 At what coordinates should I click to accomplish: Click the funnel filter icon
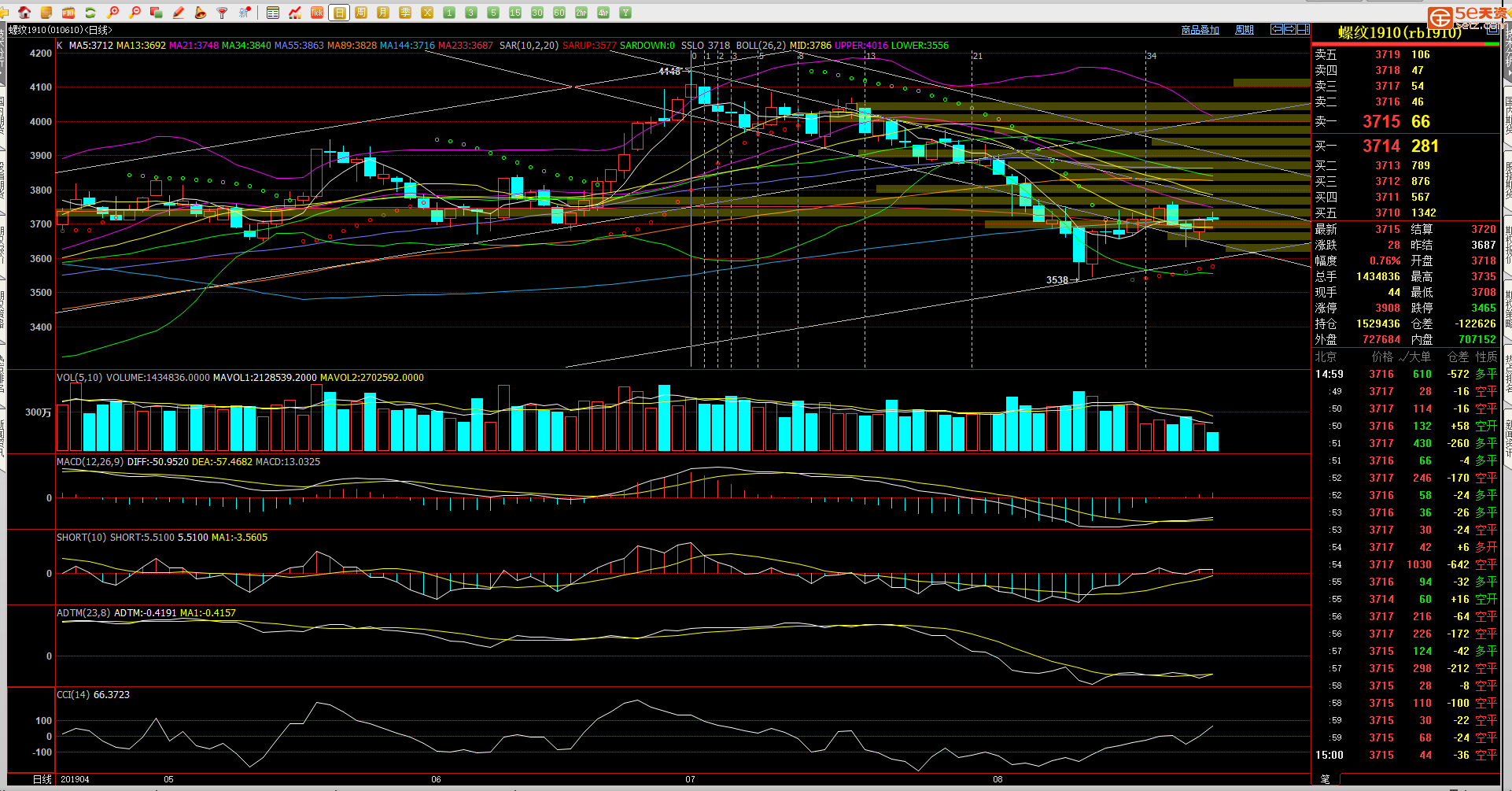pos(223,13)
